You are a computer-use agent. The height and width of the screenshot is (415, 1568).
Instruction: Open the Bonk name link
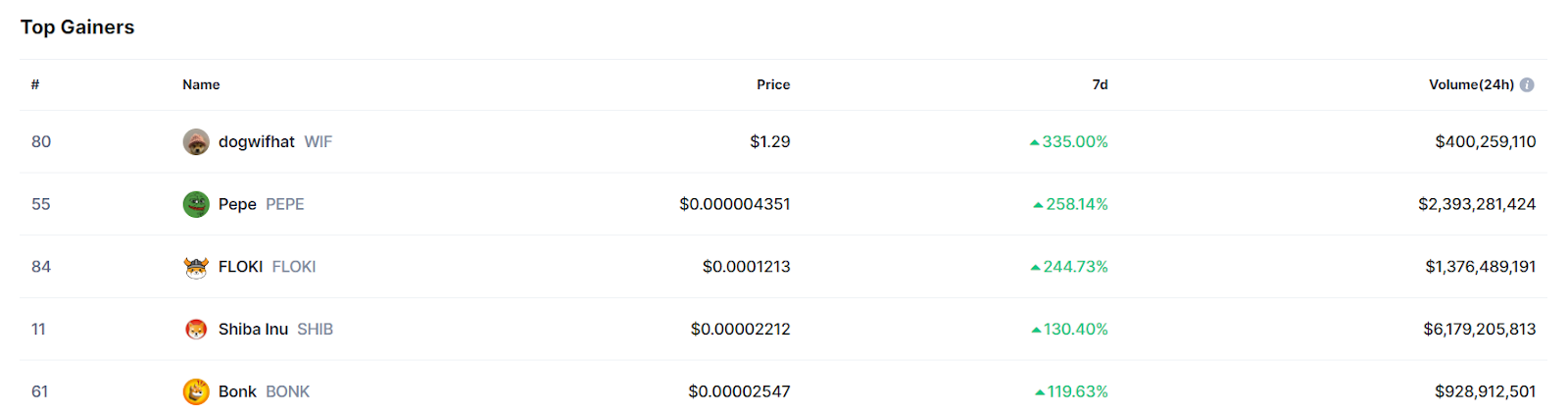tap(237, 391)
